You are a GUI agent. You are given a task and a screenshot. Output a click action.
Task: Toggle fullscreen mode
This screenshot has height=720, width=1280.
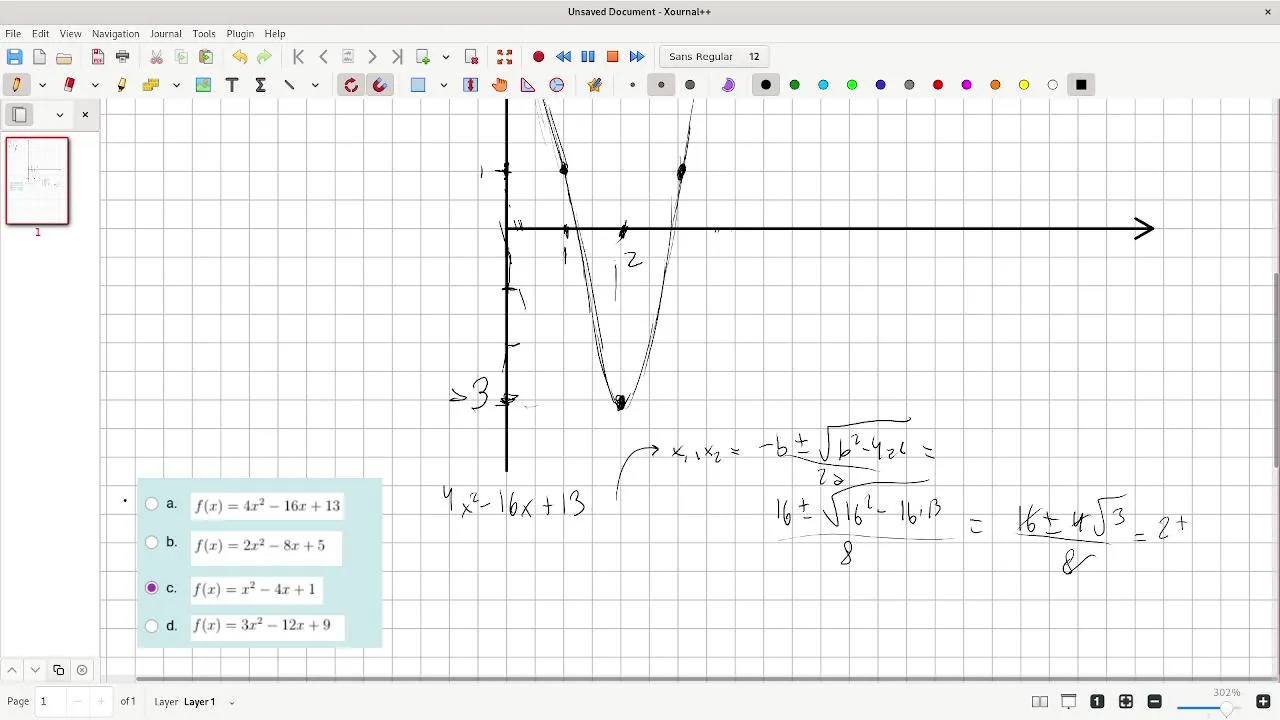pyautogui.click(x=505, y=57)
